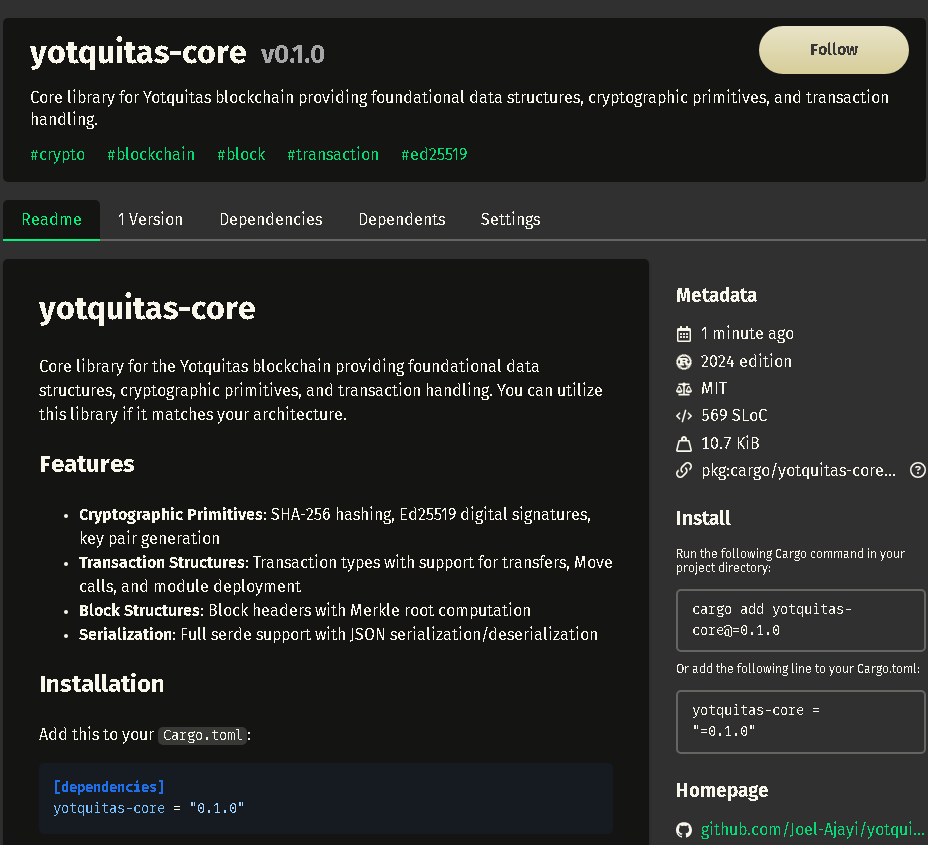The height and width of the screenshot is (845, 928).
Task: Click the Installation heading
Action: 102,684
